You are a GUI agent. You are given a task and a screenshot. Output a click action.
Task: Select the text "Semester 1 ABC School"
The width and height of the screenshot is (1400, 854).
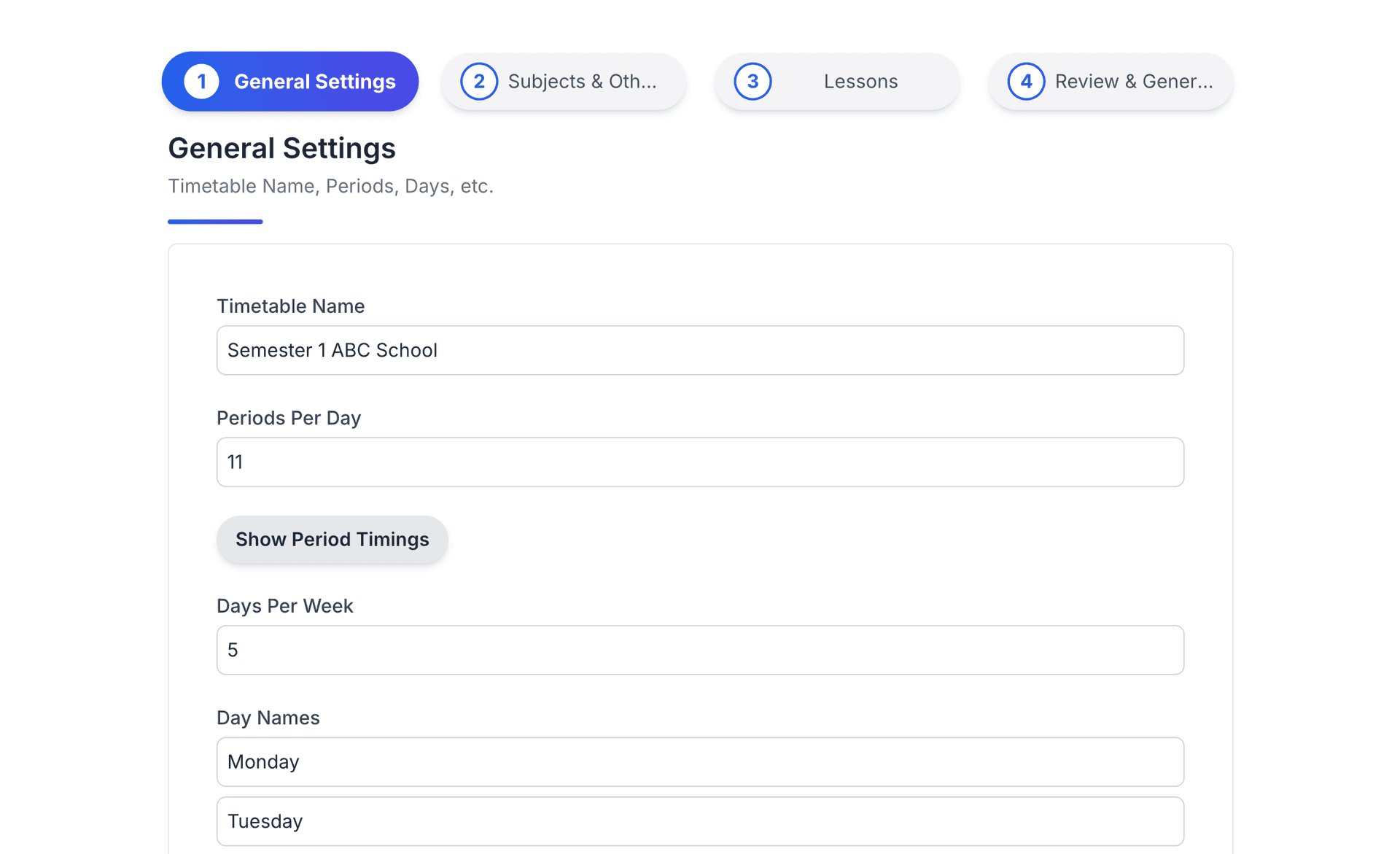[x=332, y=350]
